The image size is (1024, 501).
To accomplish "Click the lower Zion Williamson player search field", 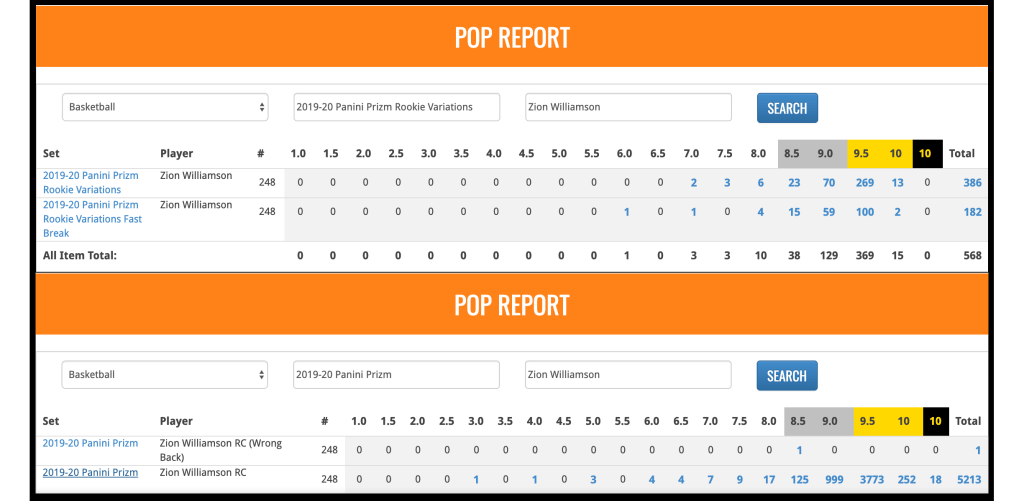I will 628,375.
